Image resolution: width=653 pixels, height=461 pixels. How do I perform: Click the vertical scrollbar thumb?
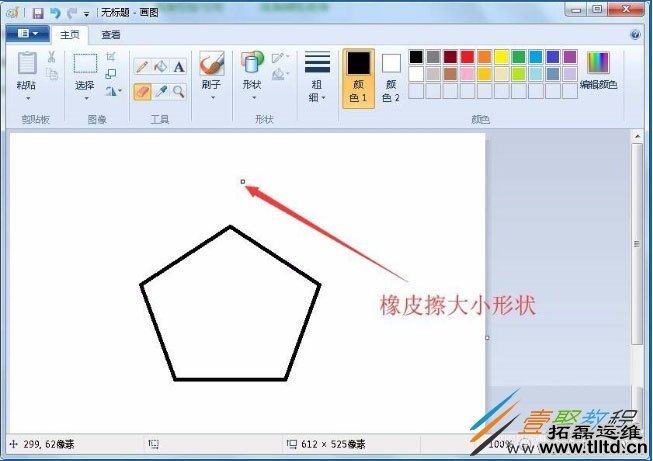pyautogui.click(x=637, y=244)
